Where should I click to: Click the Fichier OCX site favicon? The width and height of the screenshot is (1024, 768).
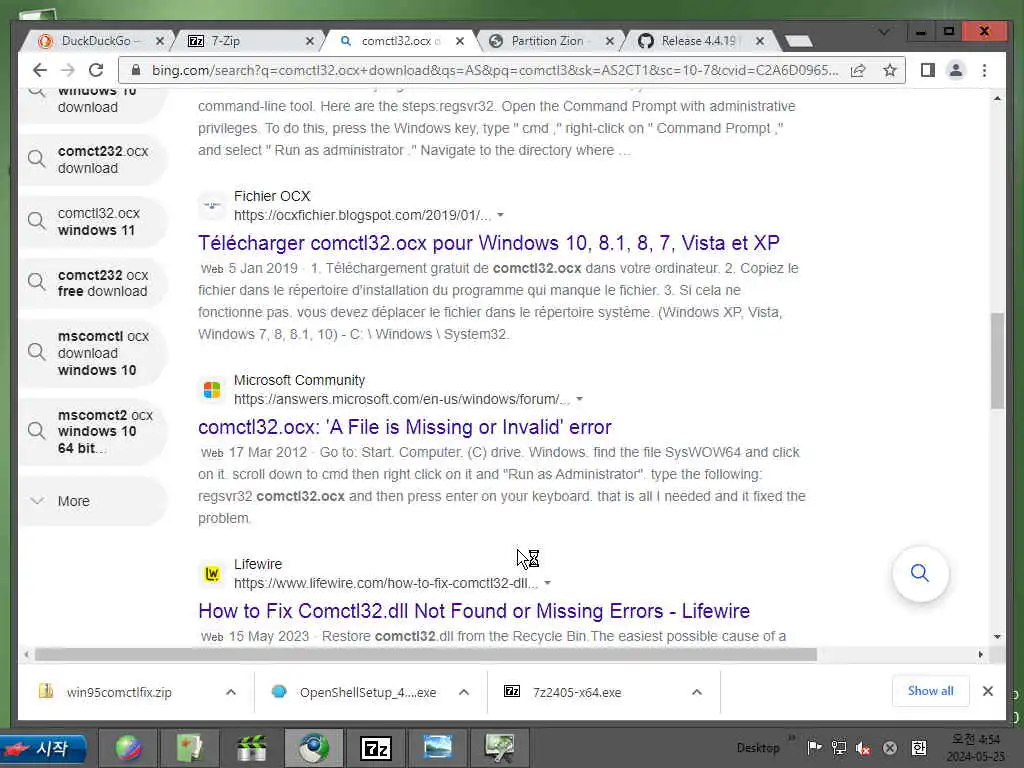click(x=212, y=206)
